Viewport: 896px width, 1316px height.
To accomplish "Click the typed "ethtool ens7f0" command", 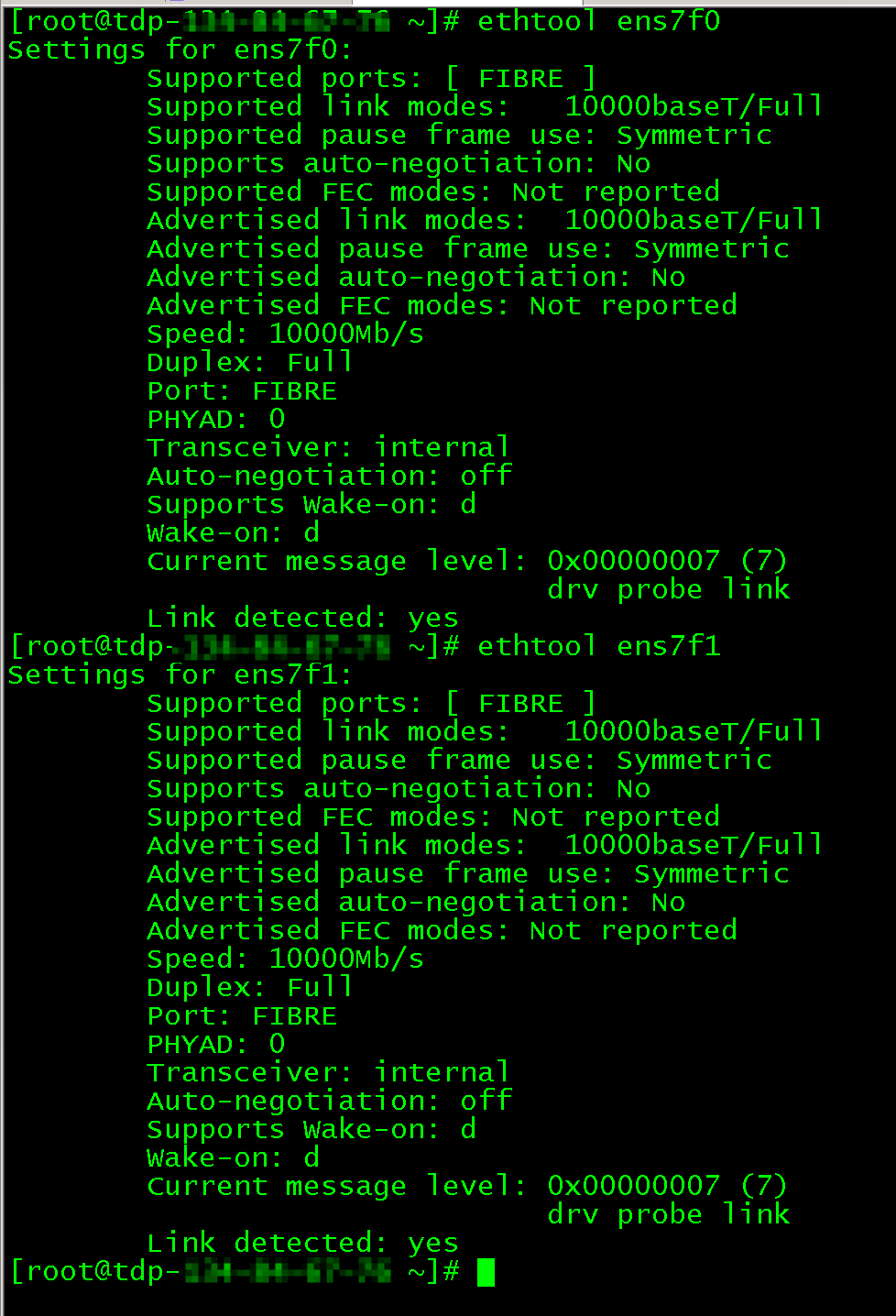I will tap(598, 21).
